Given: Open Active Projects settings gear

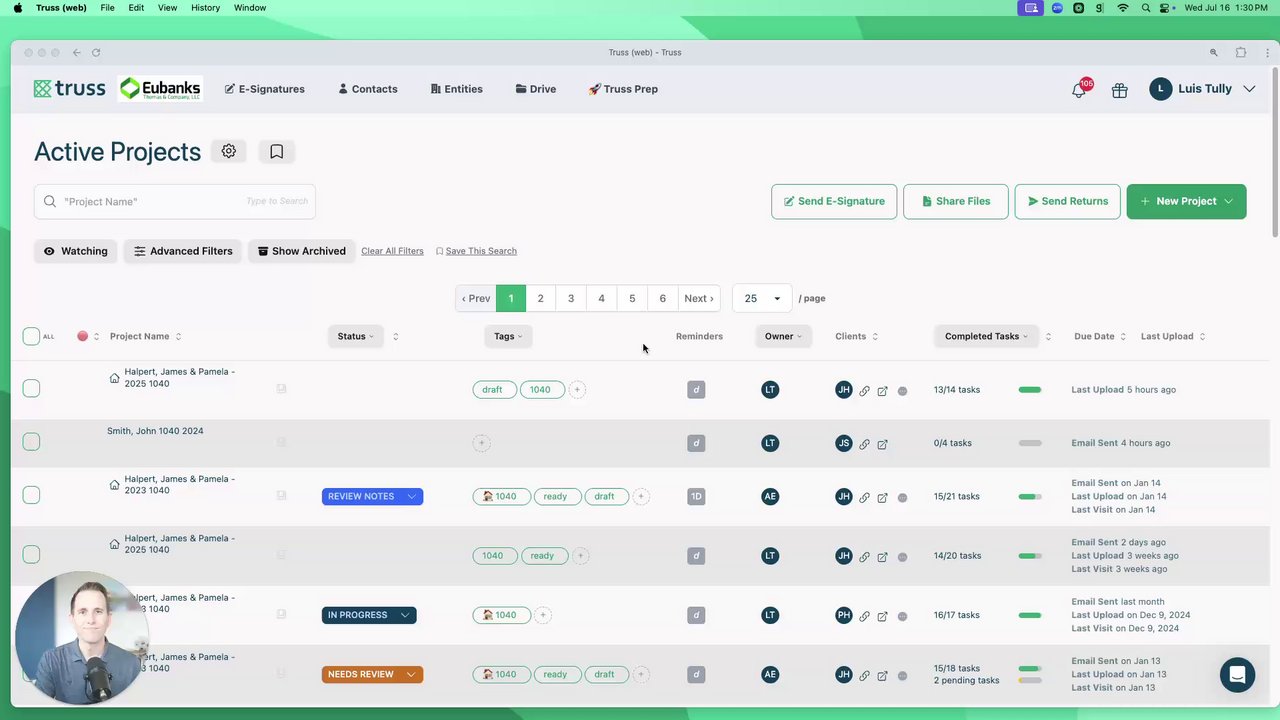Looking at the screenshot, I should click(228, 151).
